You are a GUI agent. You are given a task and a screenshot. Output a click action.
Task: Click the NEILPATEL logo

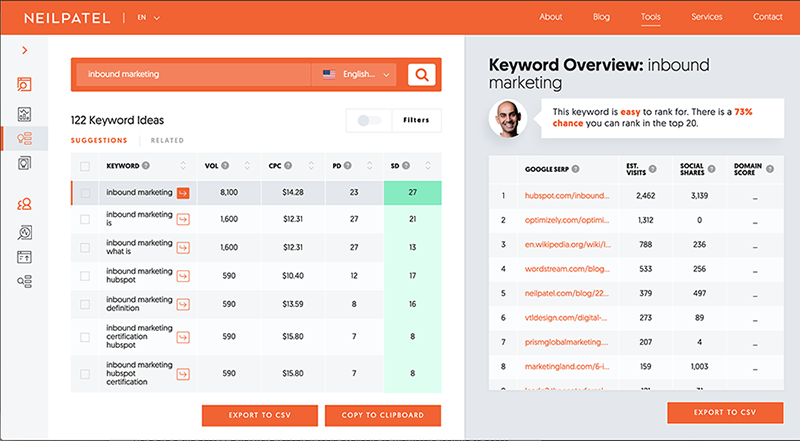pos(67,18)
